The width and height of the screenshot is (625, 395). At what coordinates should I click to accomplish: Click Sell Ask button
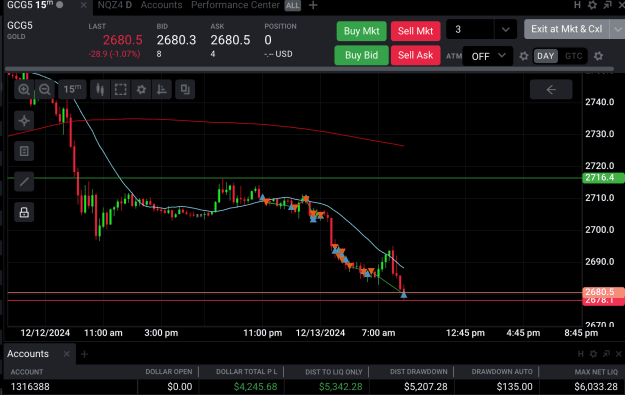(x=415, y=55)
